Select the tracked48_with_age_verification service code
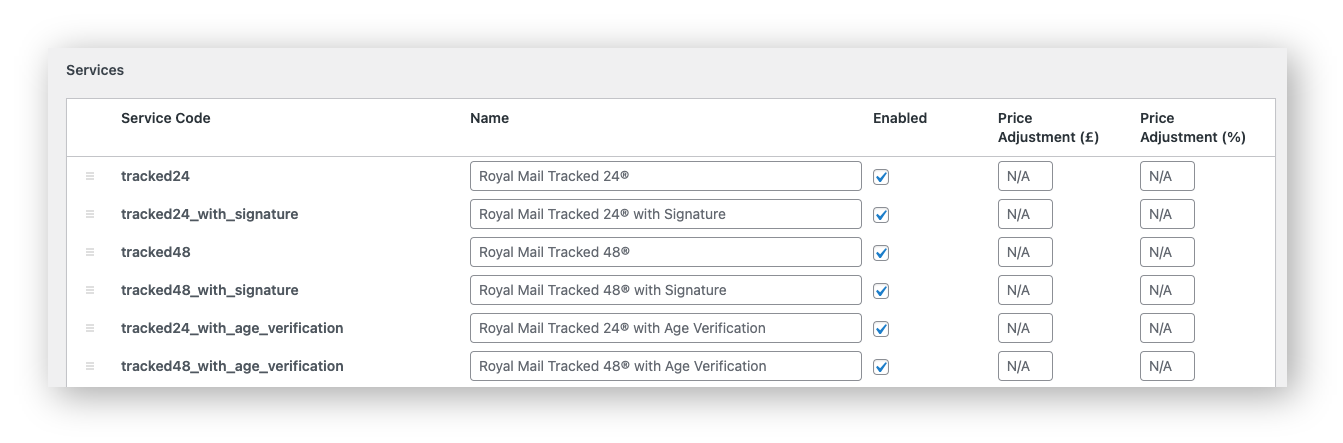This screenshot has width=1343, height=443. click(232, 366)
